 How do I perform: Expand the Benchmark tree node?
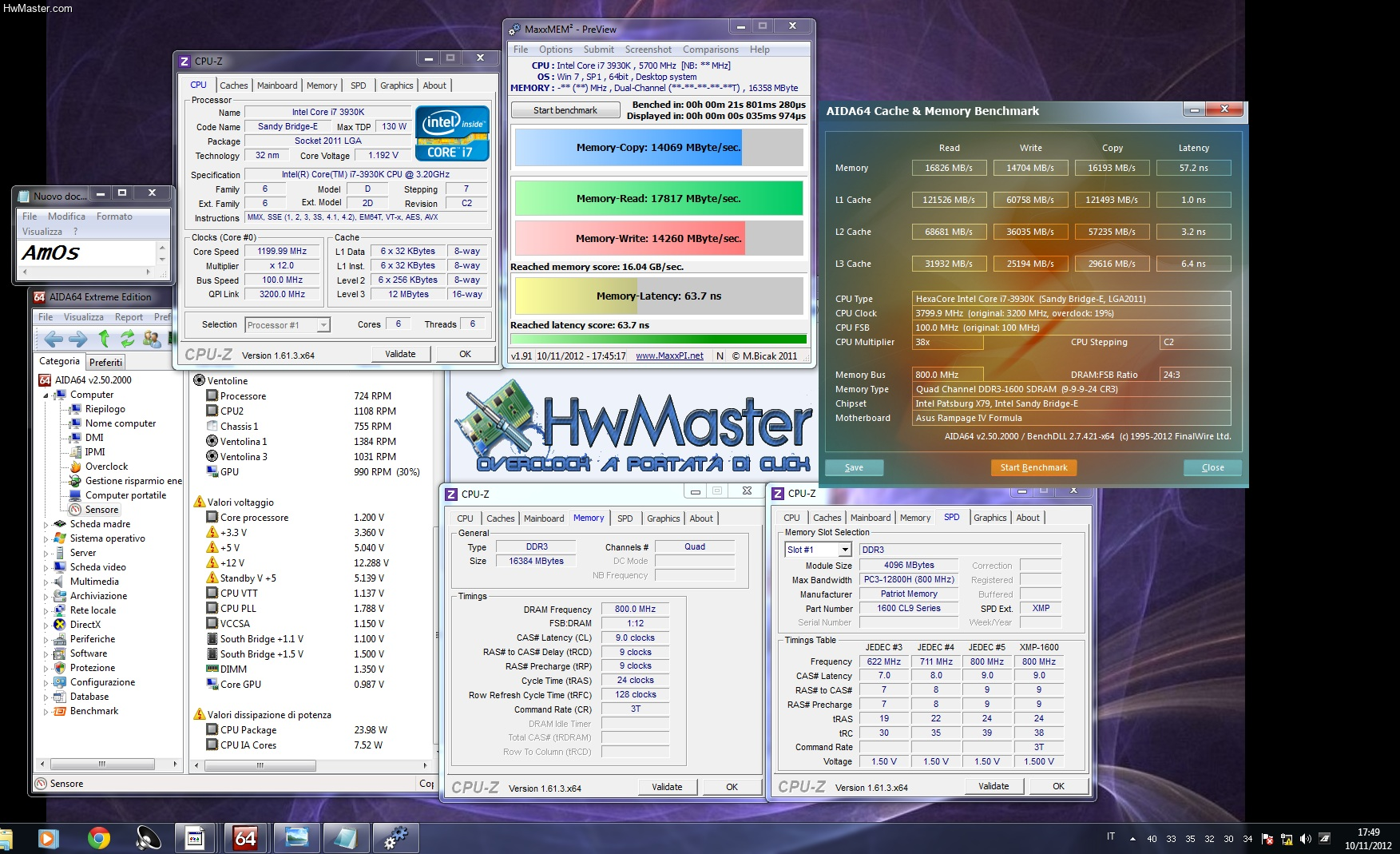click(x=46, y=712)
